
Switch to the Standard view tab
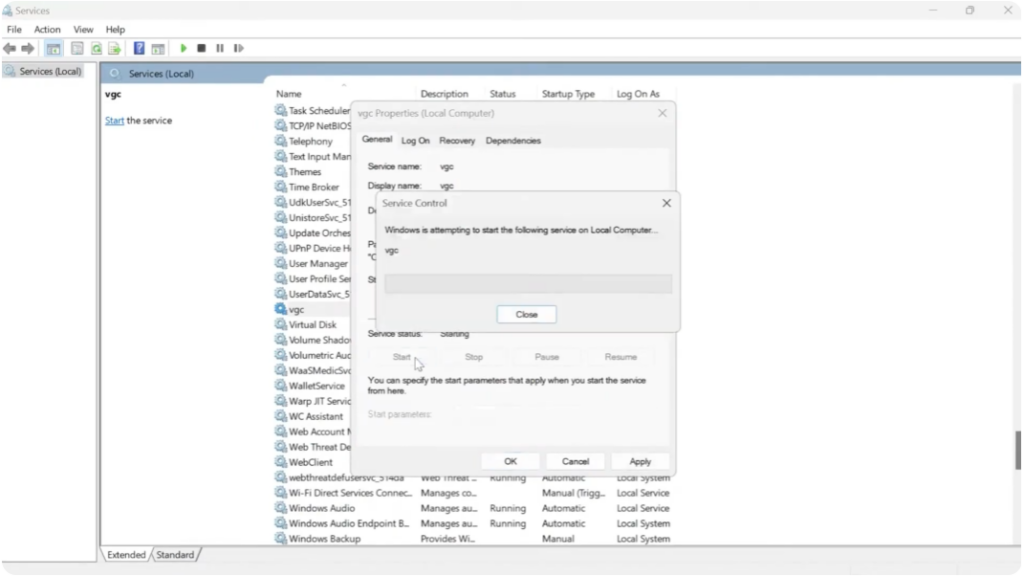(175, 554)
